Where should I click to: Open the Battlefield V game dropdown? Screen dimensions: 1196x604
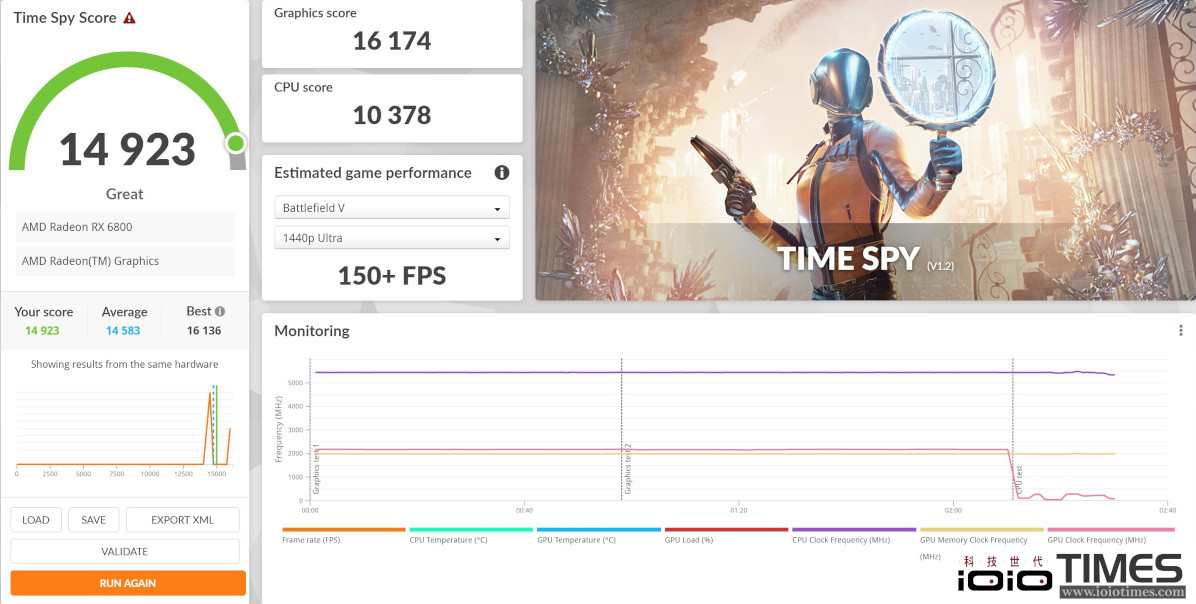click(x=392, y=207)
